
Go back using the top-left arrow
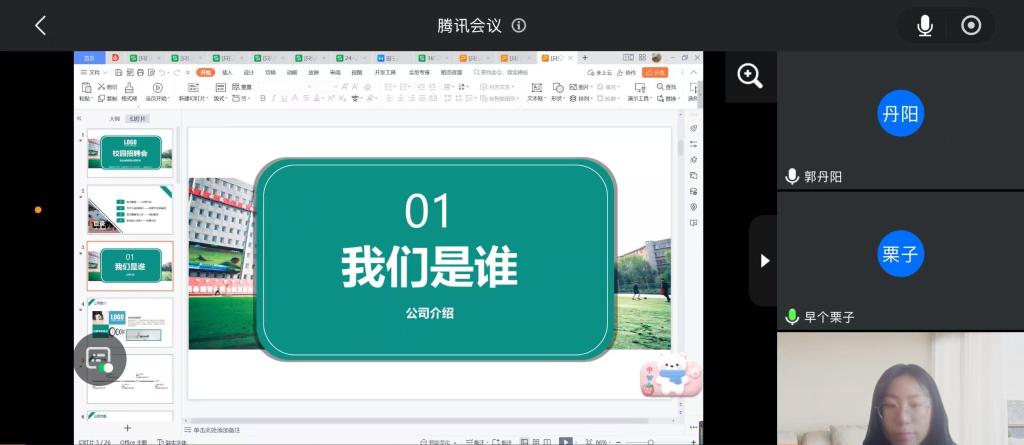click(40, 26)
